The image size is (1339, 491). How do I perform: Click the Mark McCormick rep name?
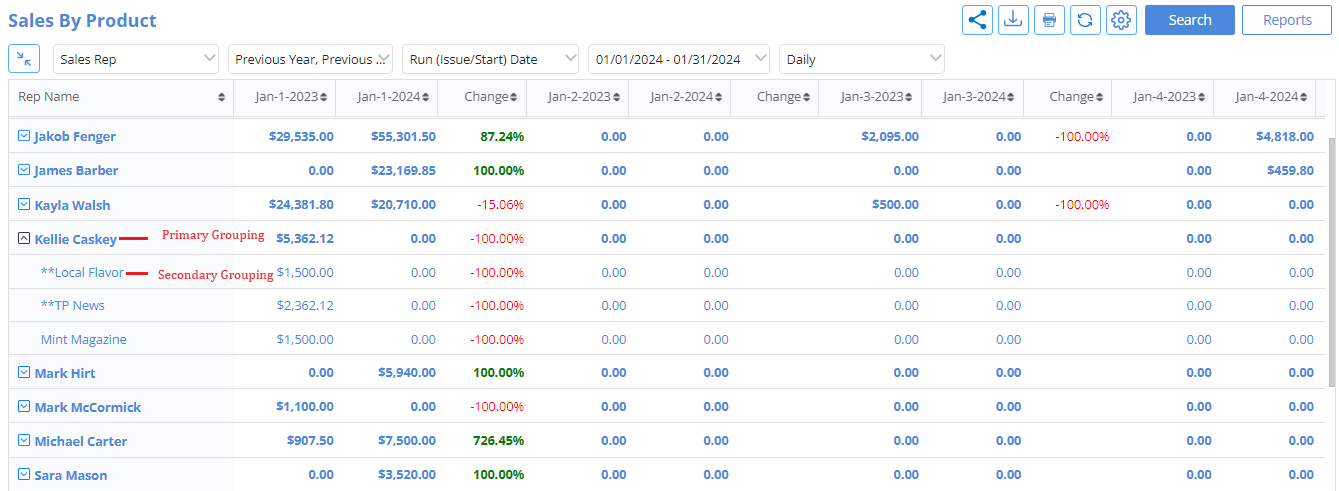[88, 407]
